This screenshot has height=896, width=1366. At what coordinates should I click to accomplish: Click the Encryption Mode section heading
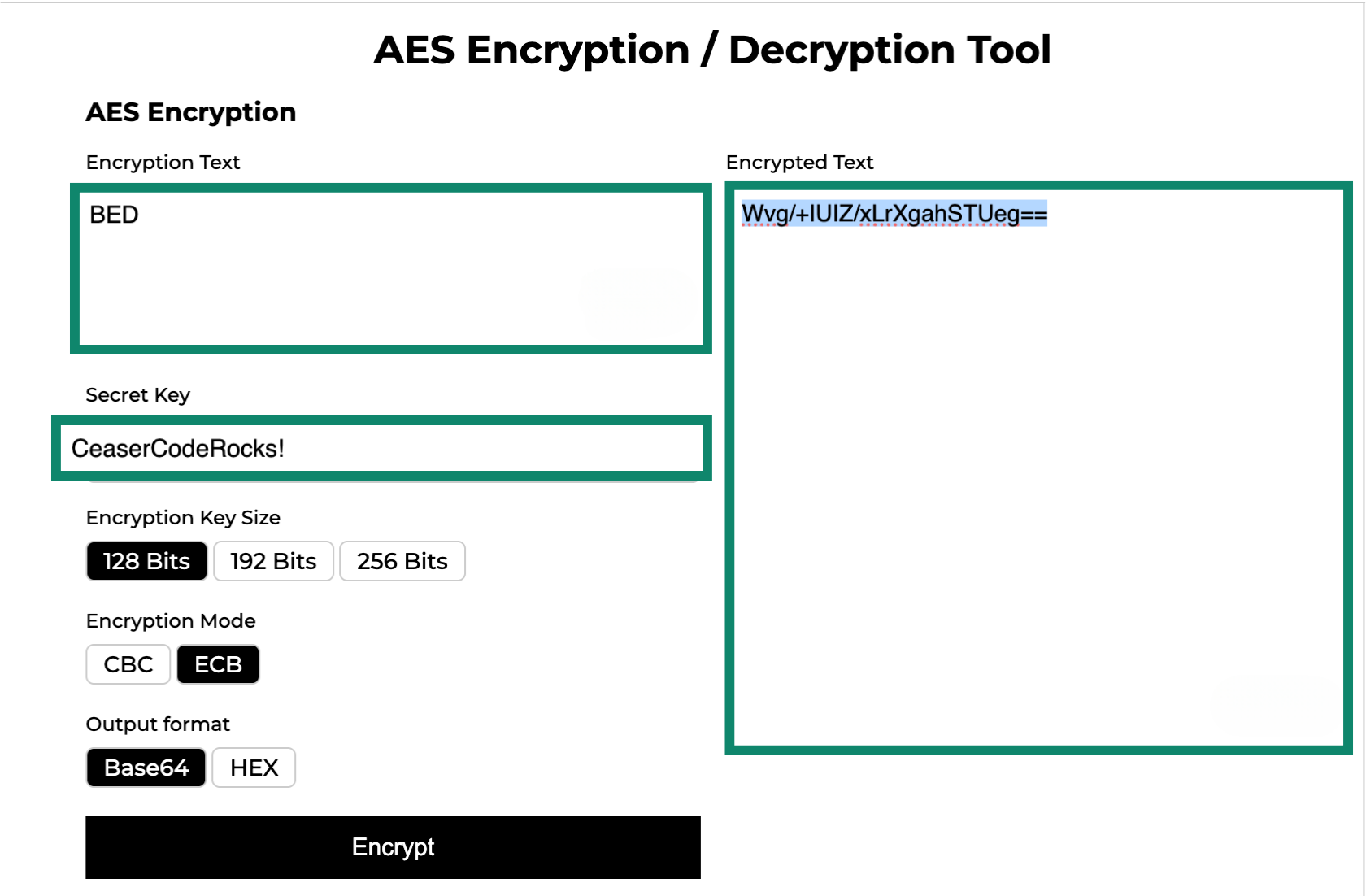(170, 620)
